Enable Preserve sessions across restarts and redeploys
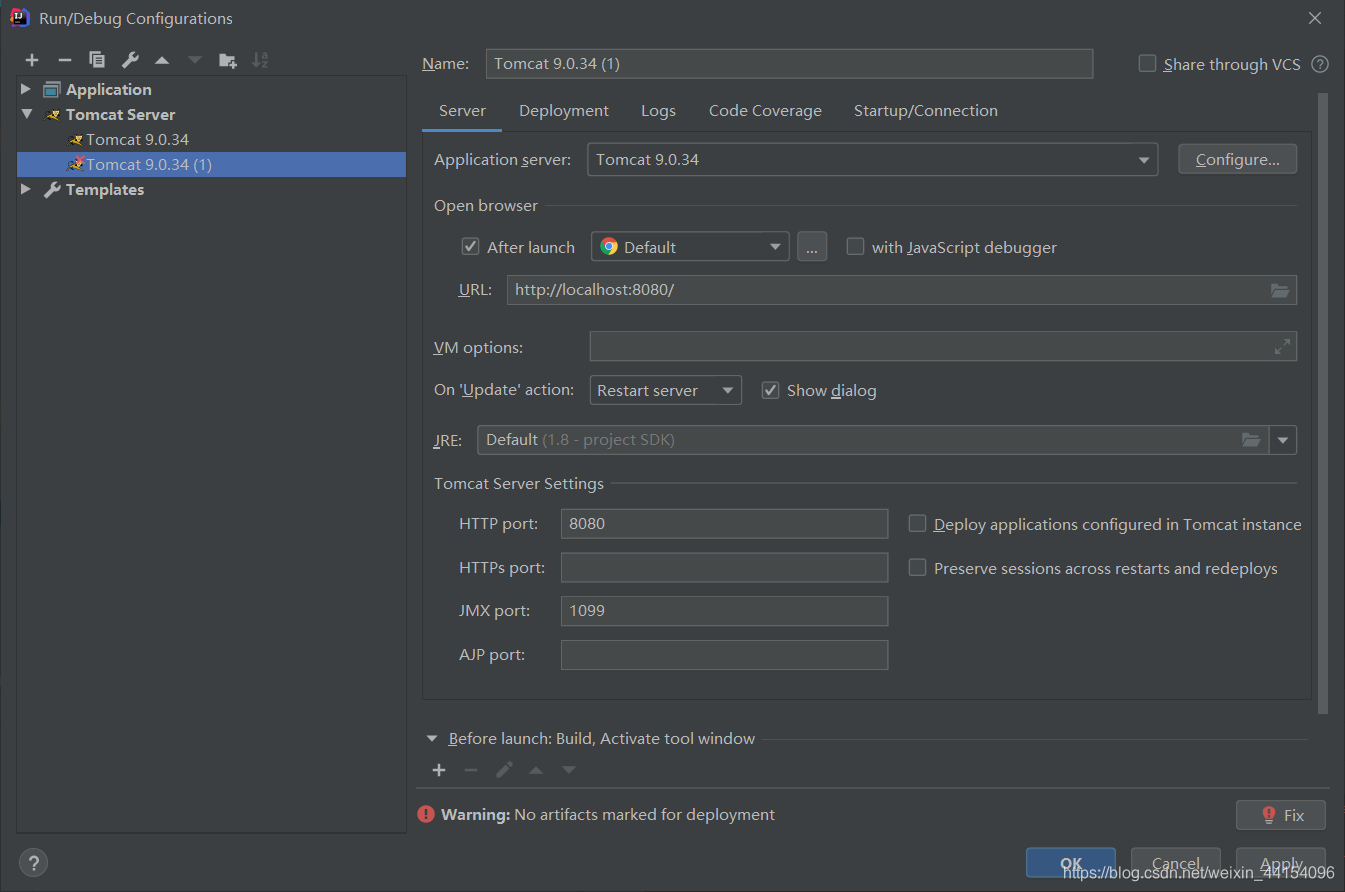1345x892 pixels. point(917,567)
